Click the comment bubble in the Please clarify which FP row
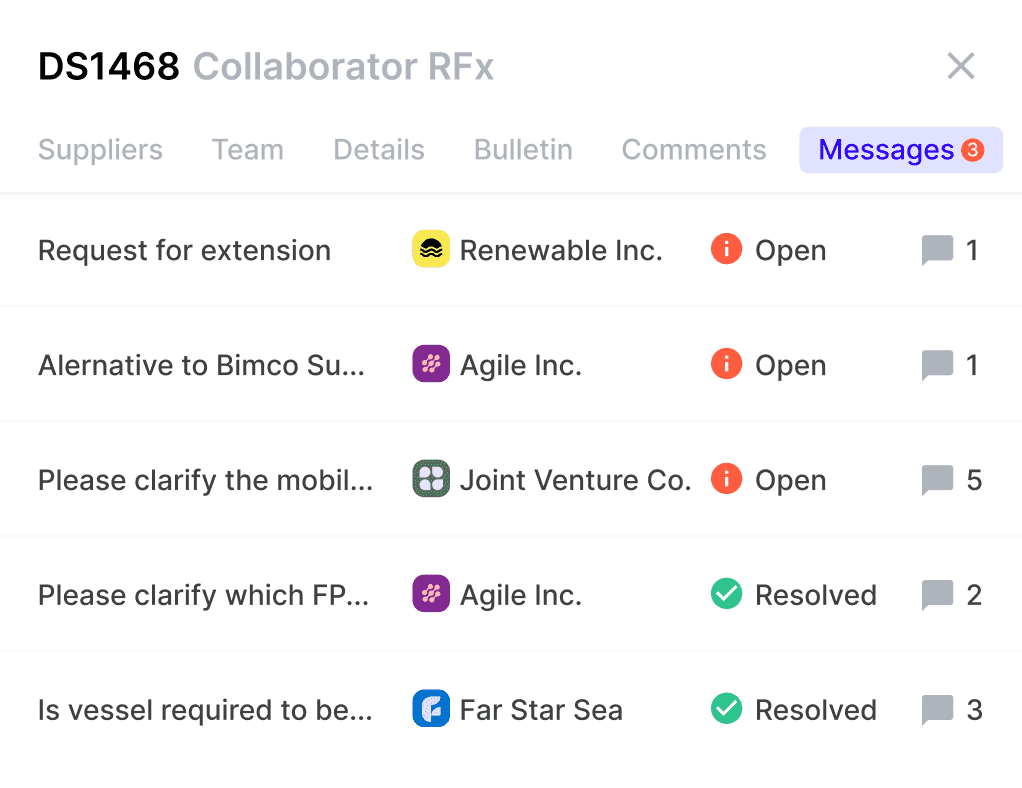This screenshot has height=788, width=1022. (x=937, y=596)
